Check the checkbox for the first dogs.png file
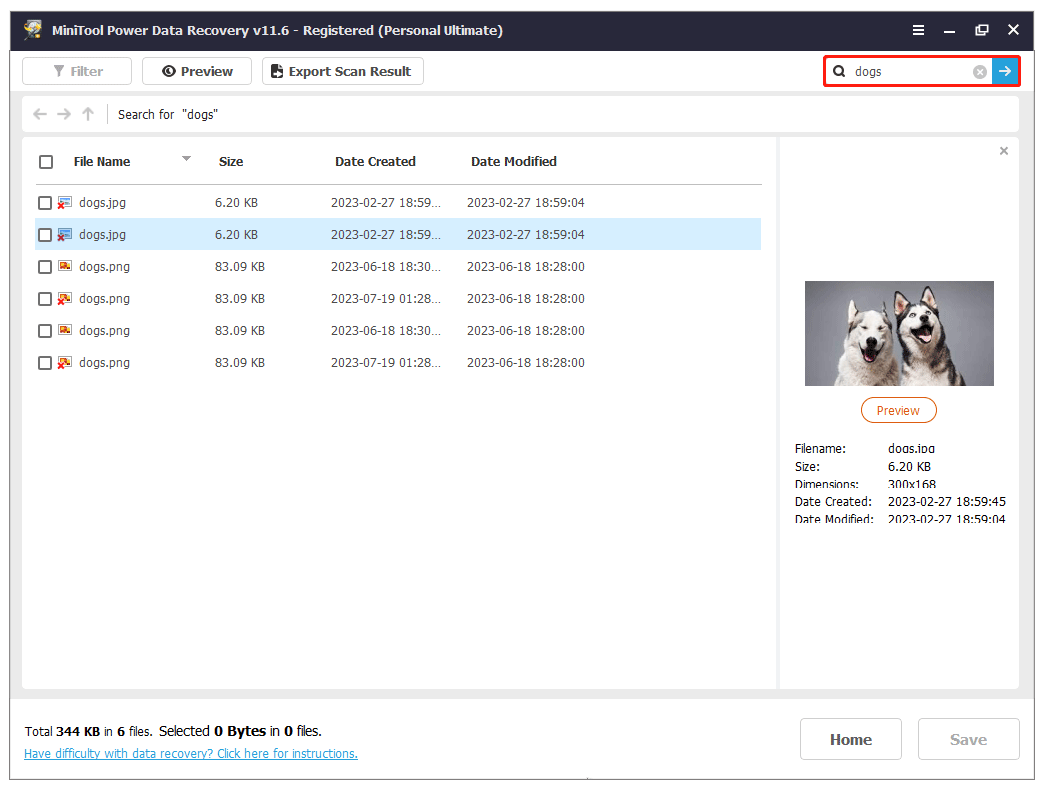The width and height of the screenshot is (1049, 791). click(x=45, y=266)
